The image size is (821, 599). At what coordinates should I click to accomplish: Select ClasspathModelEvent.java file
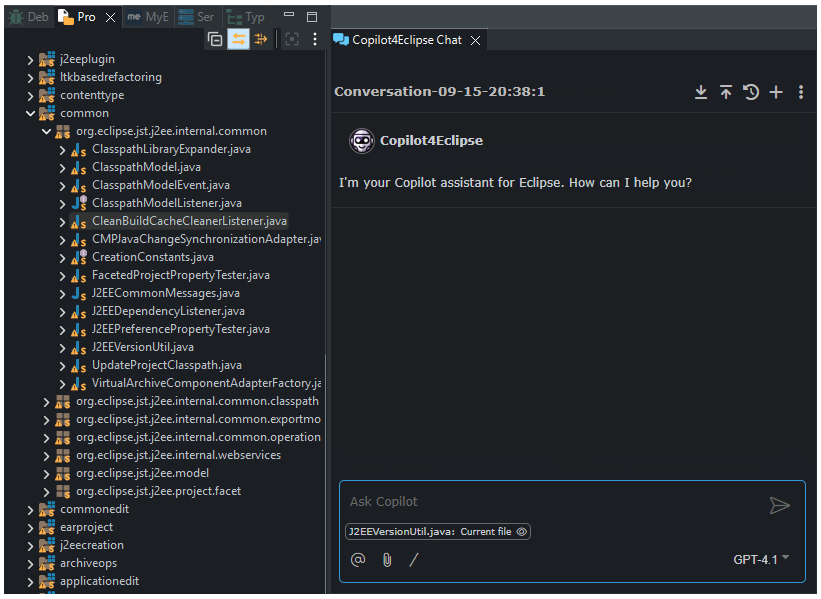pyautogui.click(x=161, y=185)
